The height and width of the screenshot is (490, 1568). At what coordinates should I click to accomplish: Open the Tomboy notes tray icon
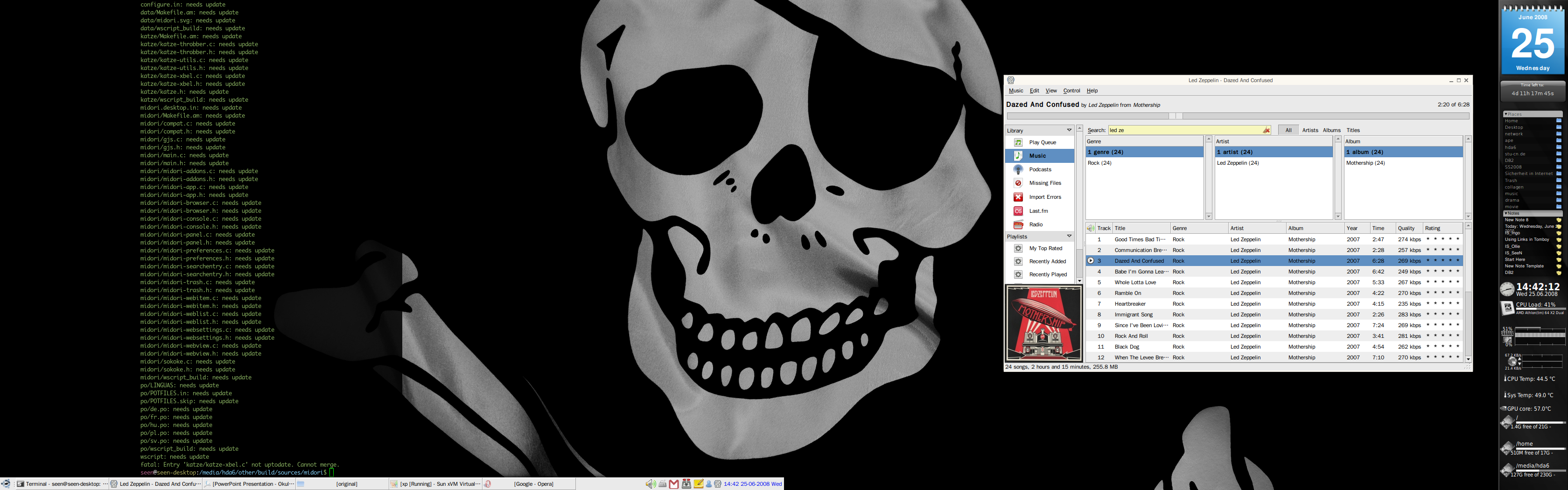(x=699, y=484)
